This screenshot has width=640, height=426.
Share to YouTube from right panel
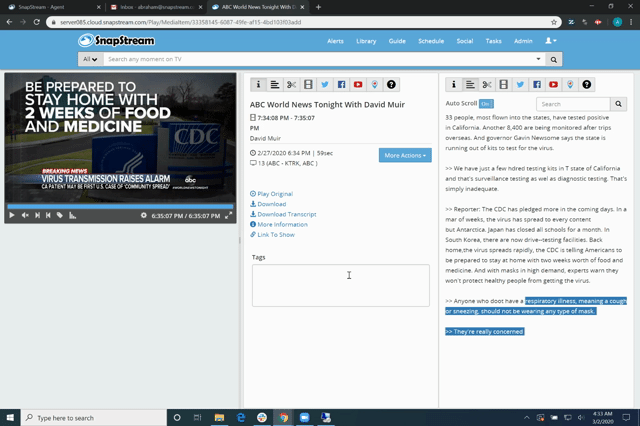pyautogui.click(x=553, y=84)
